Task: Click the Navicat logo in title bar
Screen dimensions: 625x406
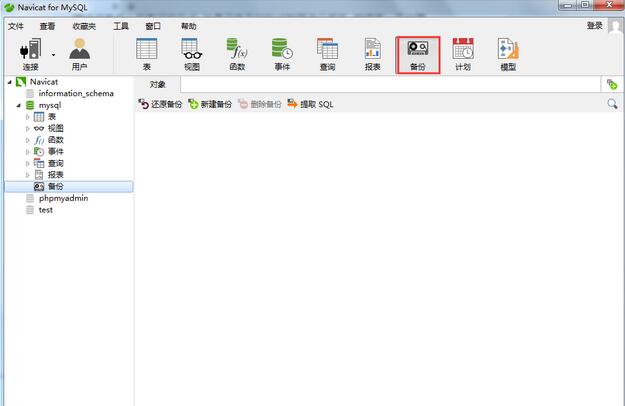Action: point(9,8)
